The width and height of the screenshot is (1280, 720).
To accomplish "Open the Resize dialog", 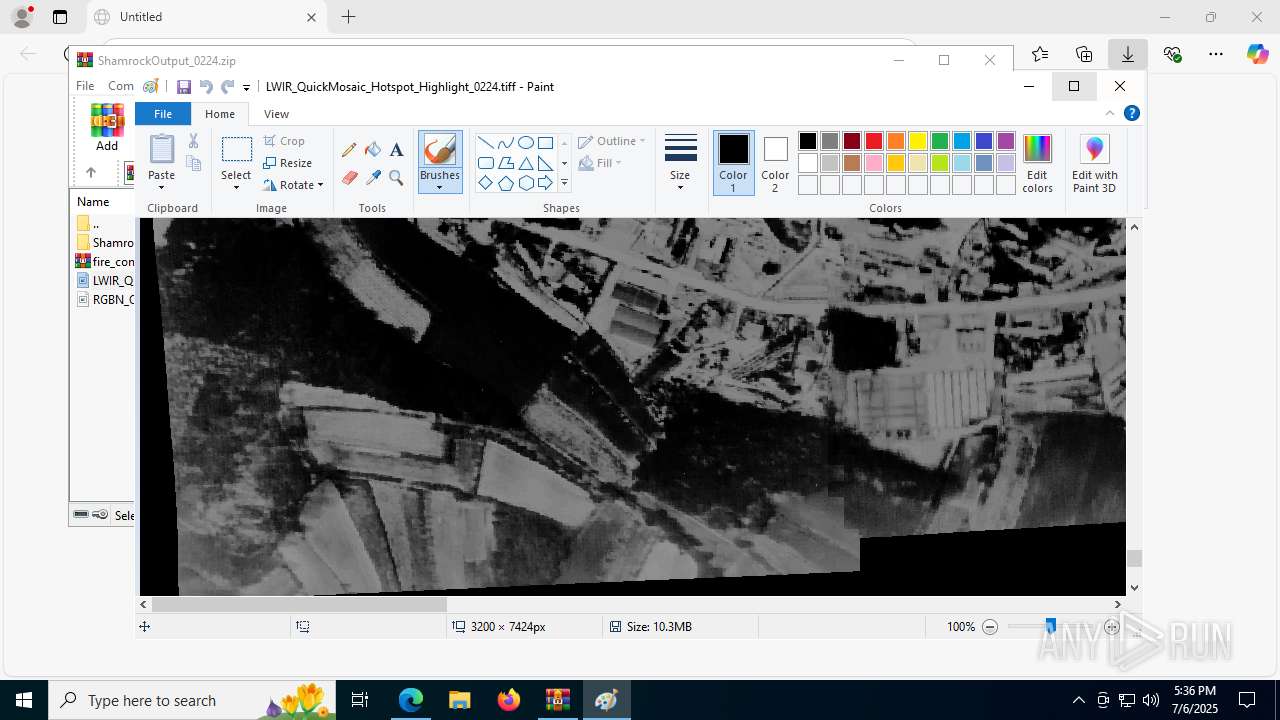I will pos(288,163).
